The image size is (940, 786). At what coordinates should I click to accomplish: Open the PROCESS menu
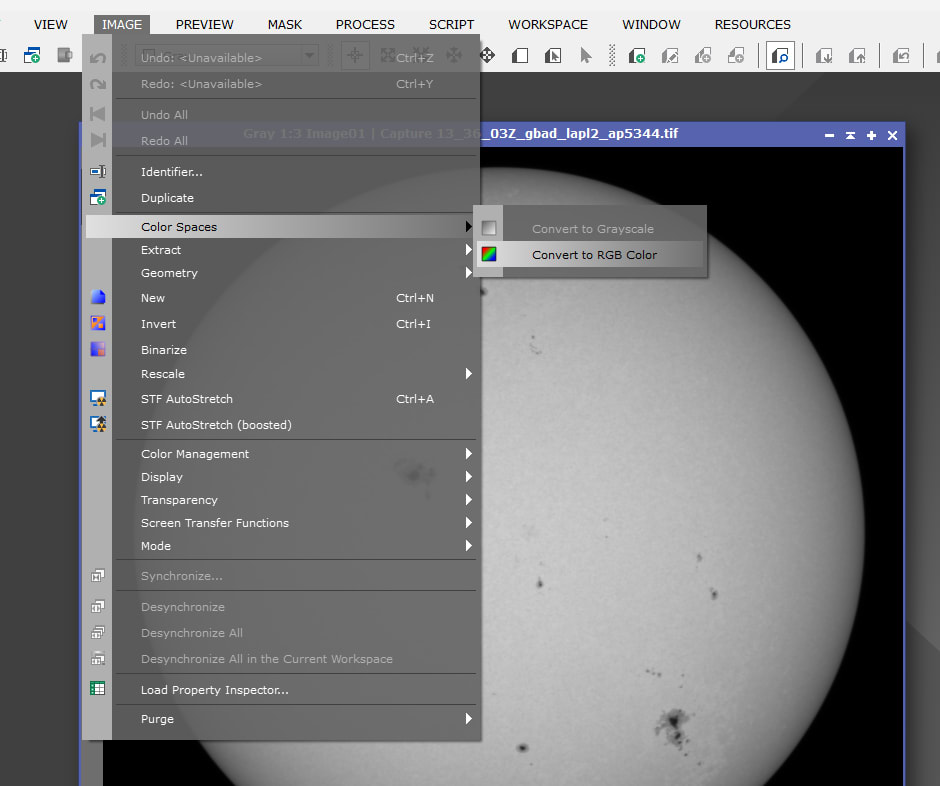point(365,25)
